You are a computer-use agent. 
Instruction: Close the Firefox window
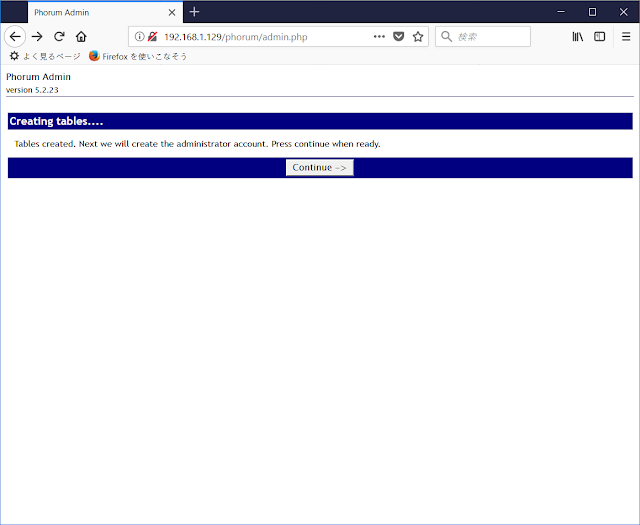(623, 12)
